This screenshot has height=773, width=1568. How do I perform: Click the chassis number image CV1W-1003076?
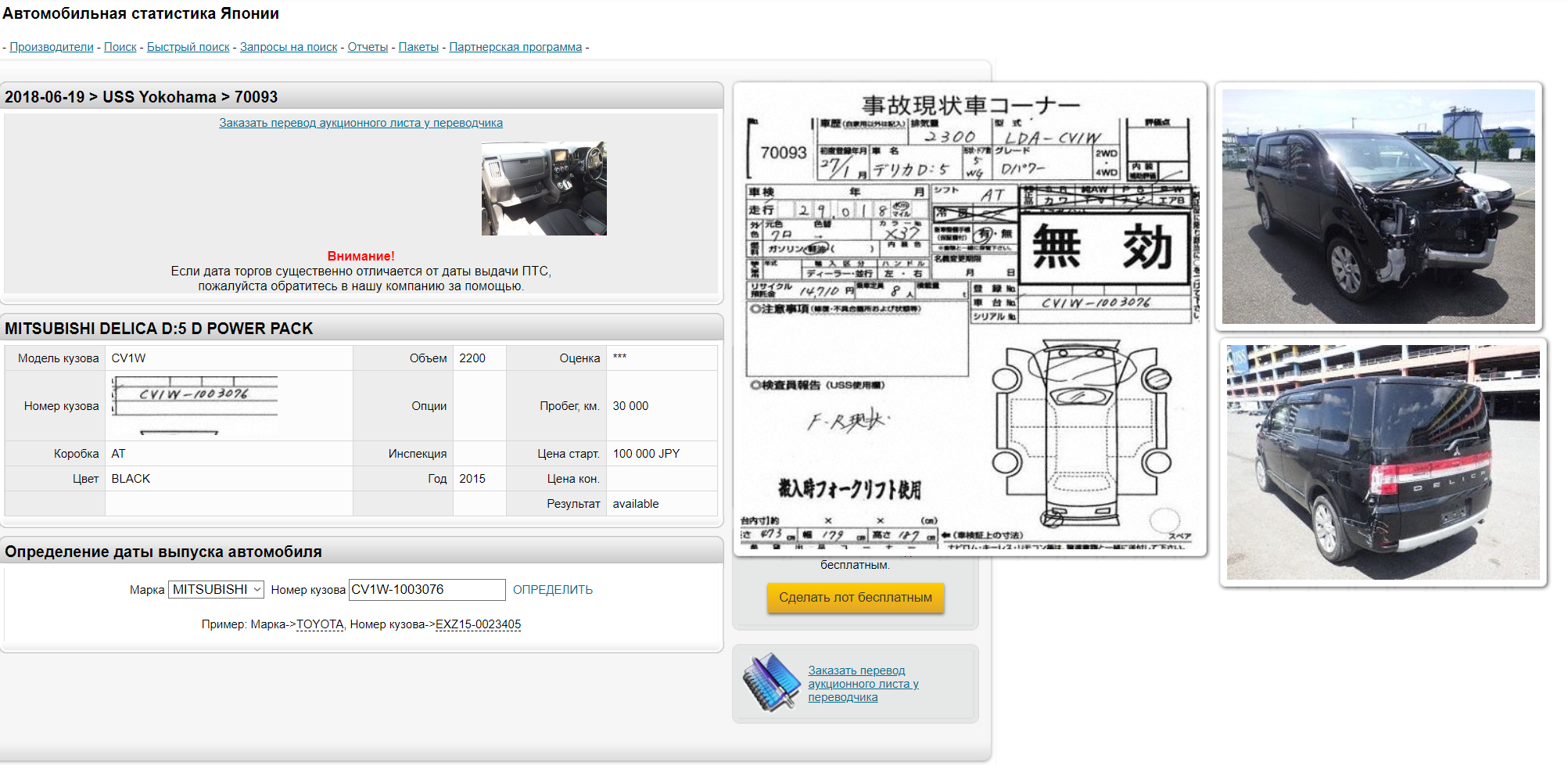click(x=195, y=406)
